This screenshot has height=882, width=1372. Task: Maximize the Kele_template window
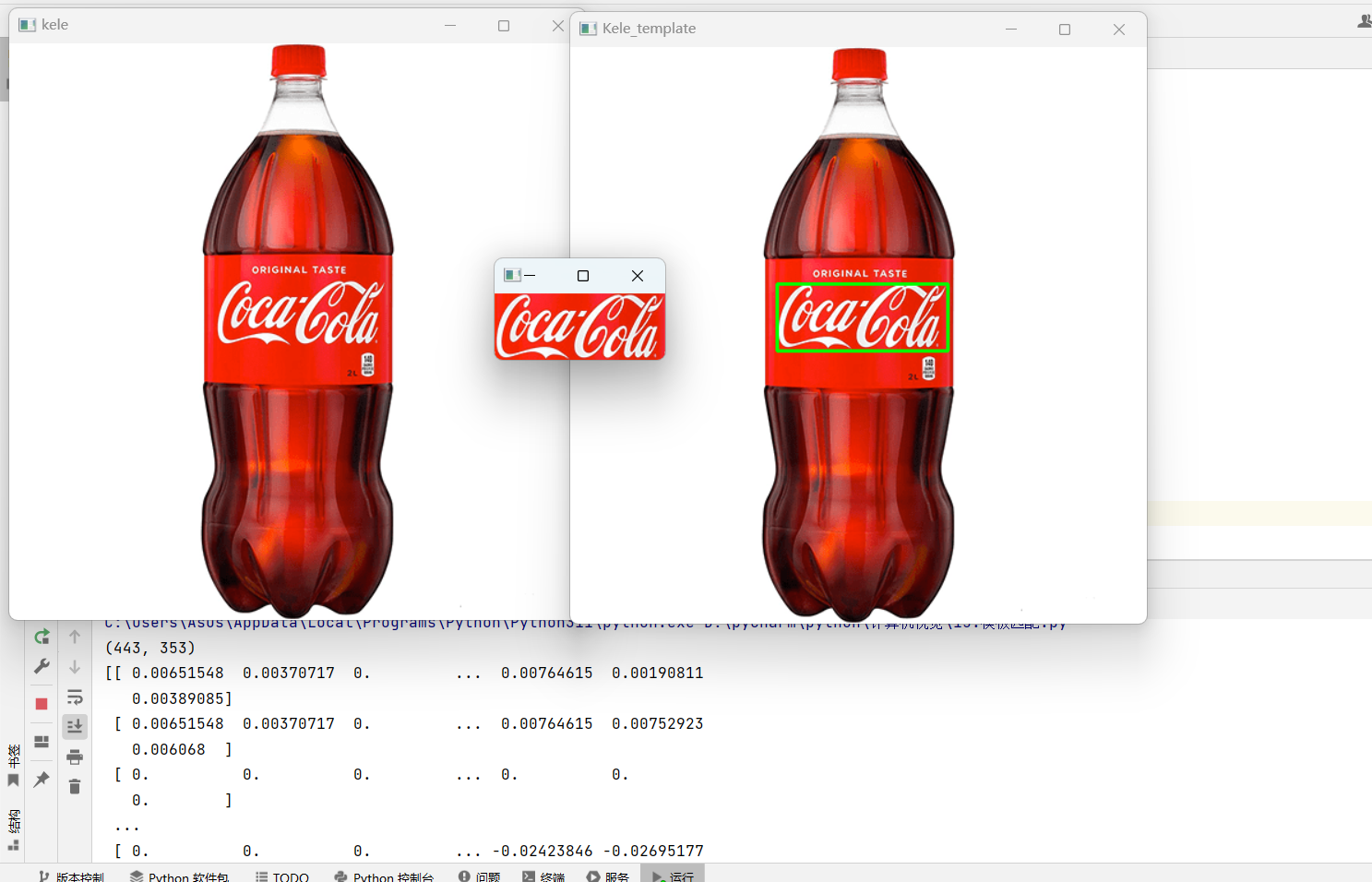1065,29
